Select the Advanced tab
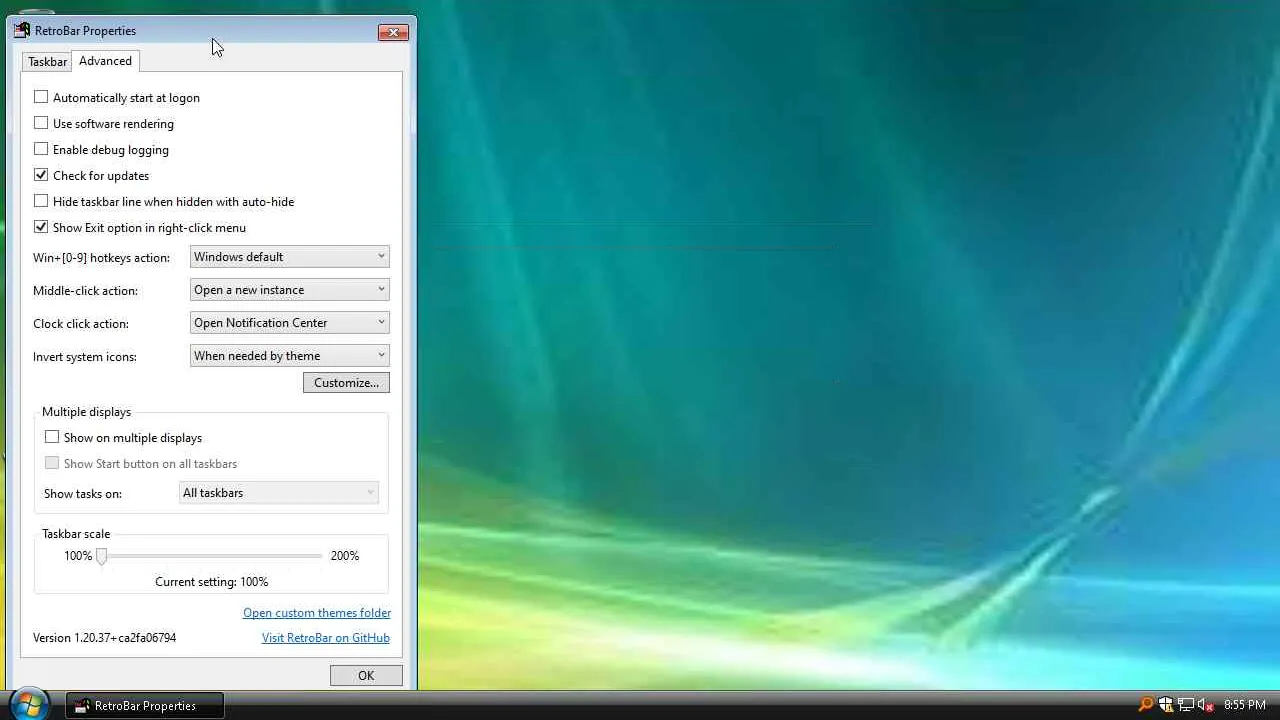Viewport: 1280px width, 720px height. 105,61
